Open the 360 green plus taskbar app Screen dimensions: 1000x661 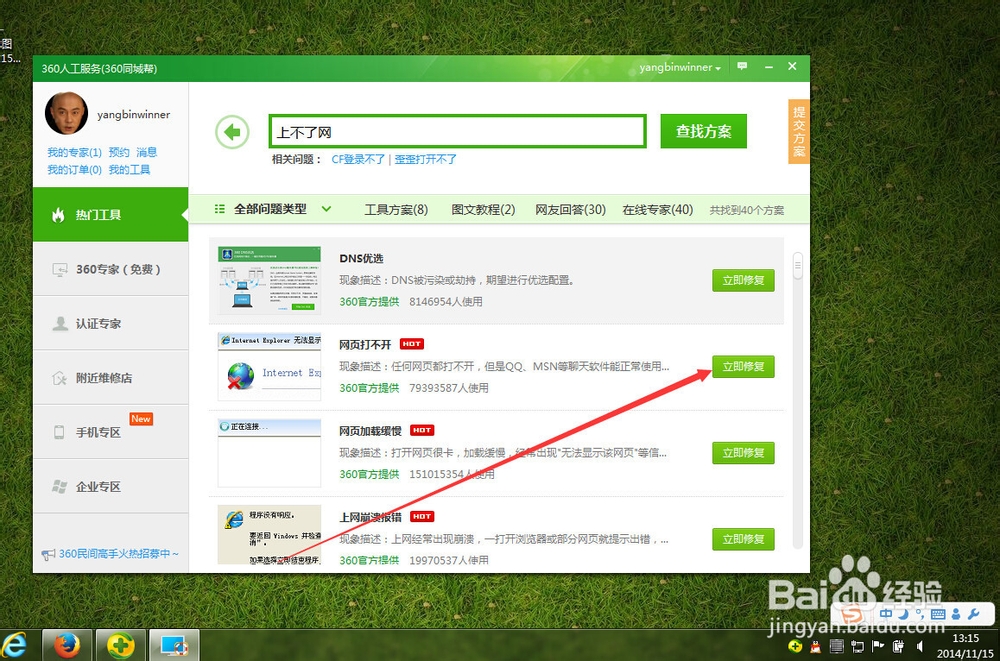click(121, 645)
